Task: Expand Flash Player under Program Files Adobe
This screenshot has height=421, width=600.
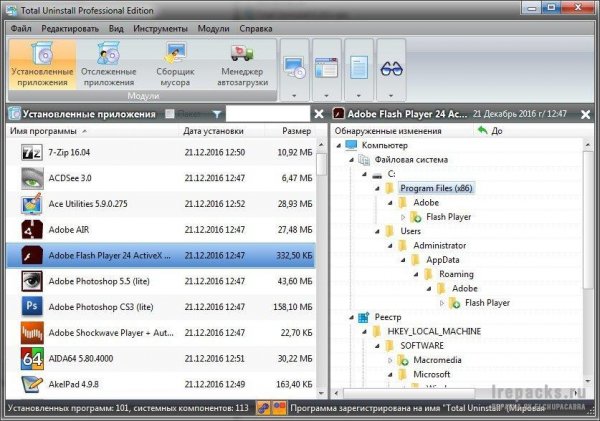Action: click(x=403, y=217)
